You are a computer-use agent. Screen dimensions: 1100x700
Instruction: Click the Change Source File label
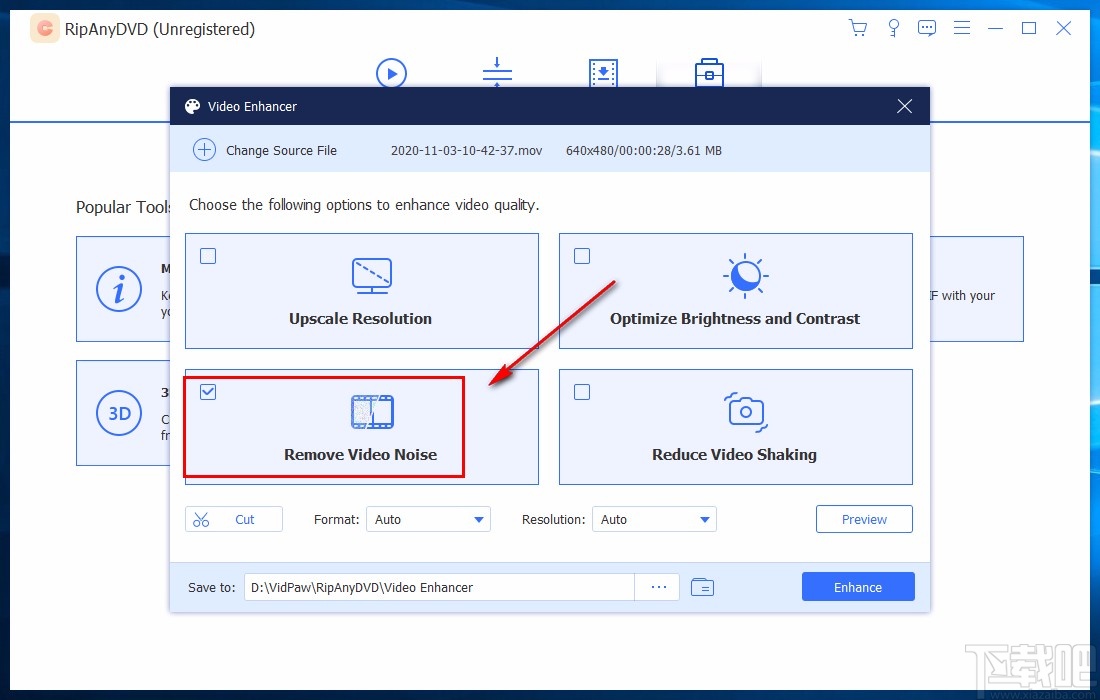(x=281, y=151)
